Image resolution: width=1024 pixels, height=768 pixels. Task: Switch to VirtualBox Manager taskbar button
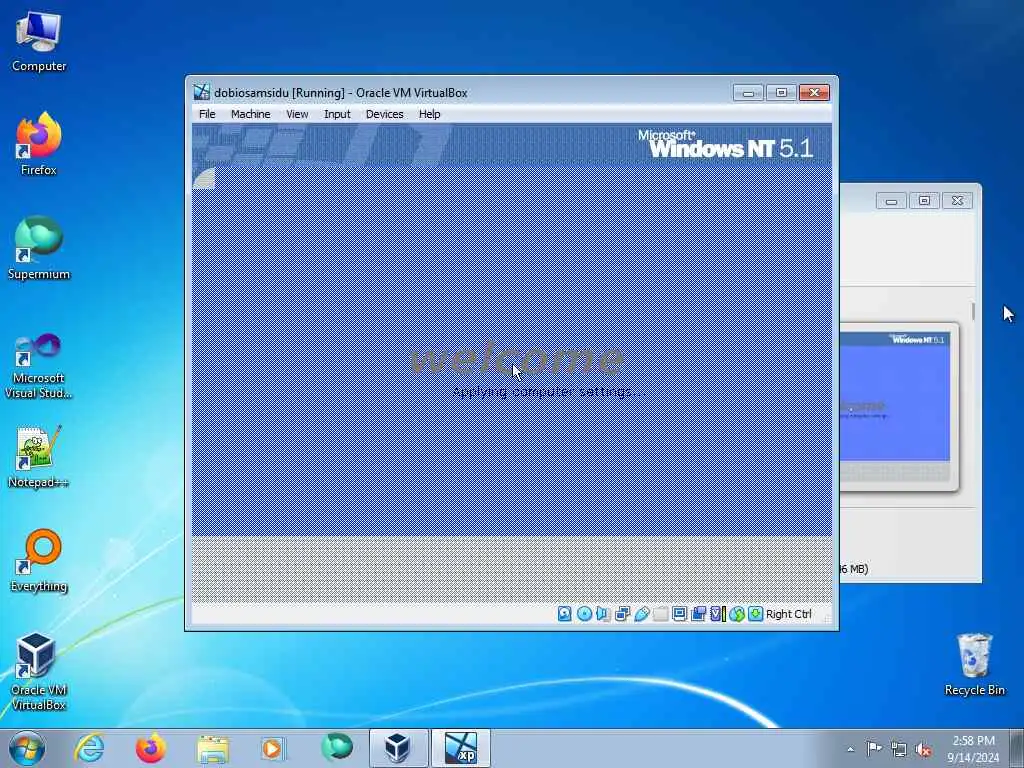pos(398,748)
